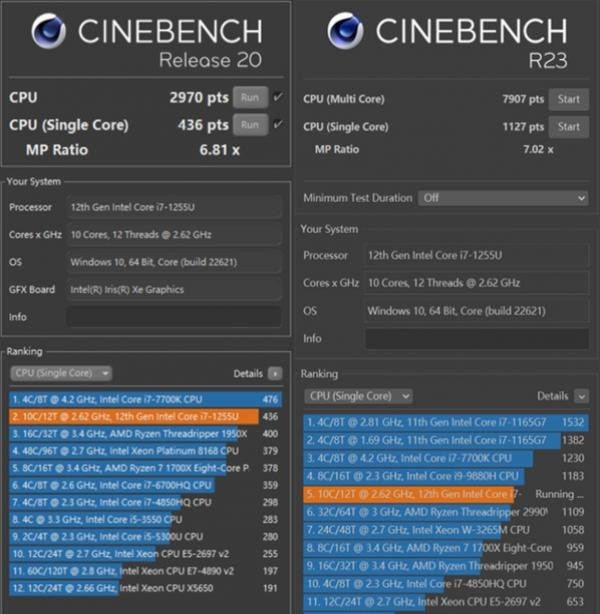
Task: Click the Cinebench R23 logo sphere
Action: [345, 31]
